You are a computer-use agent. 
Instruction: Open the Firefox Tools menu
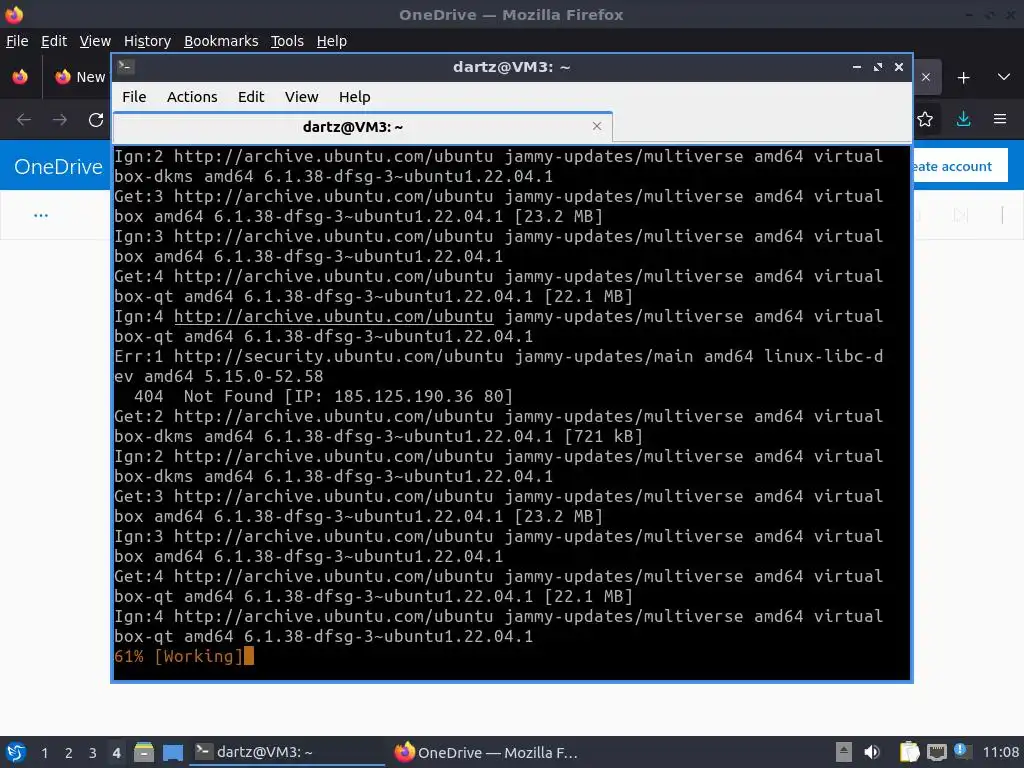tap(287, 41)
